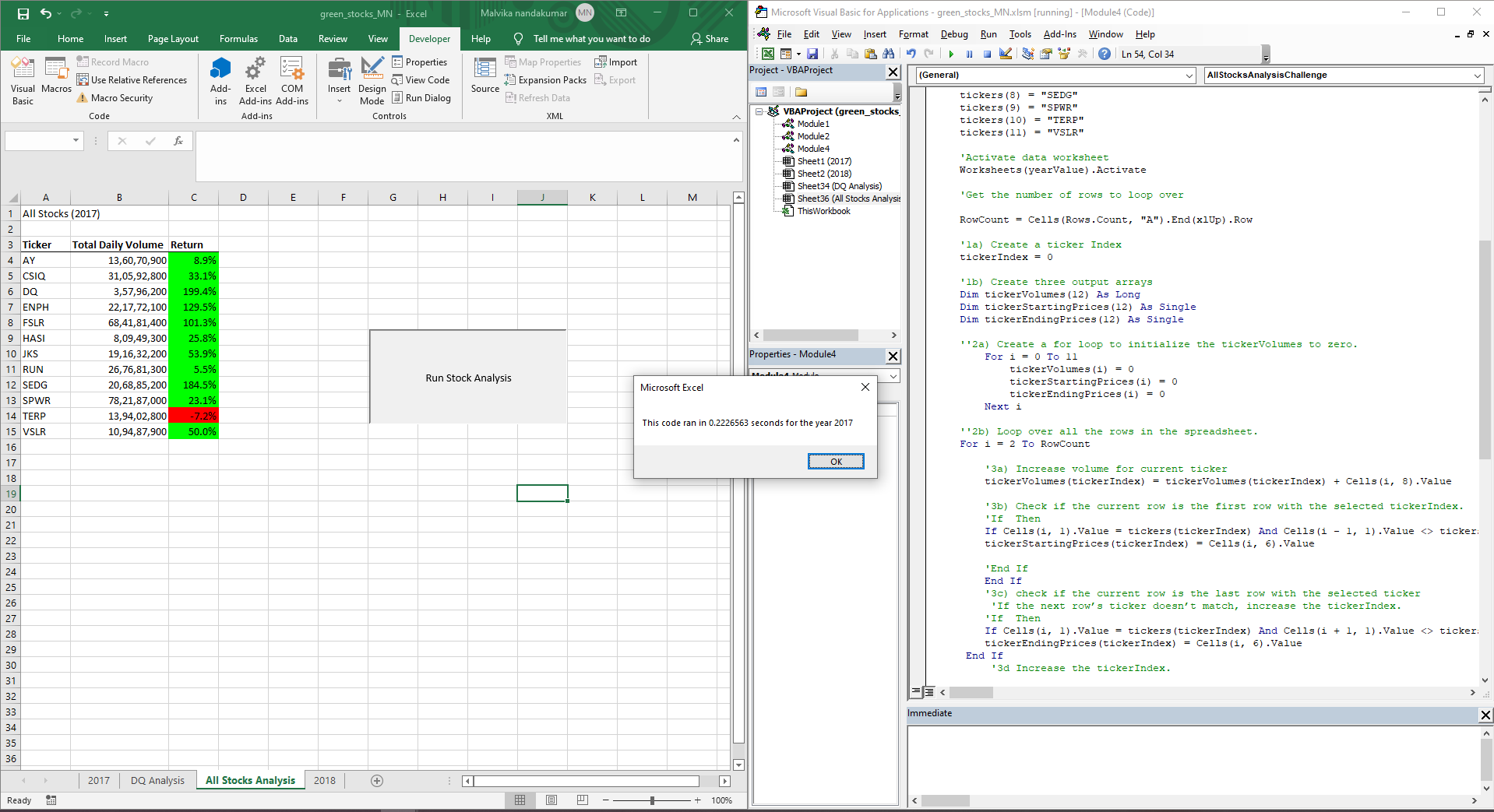The image size is (1494, 812).
Task: Add a new sheet with plus icon
Action: (377, 780)
